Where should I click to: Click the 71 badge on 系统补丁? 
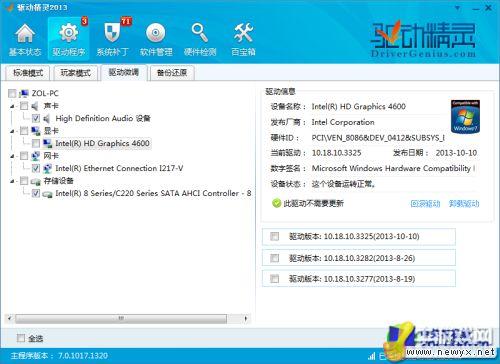pos(126,21)
